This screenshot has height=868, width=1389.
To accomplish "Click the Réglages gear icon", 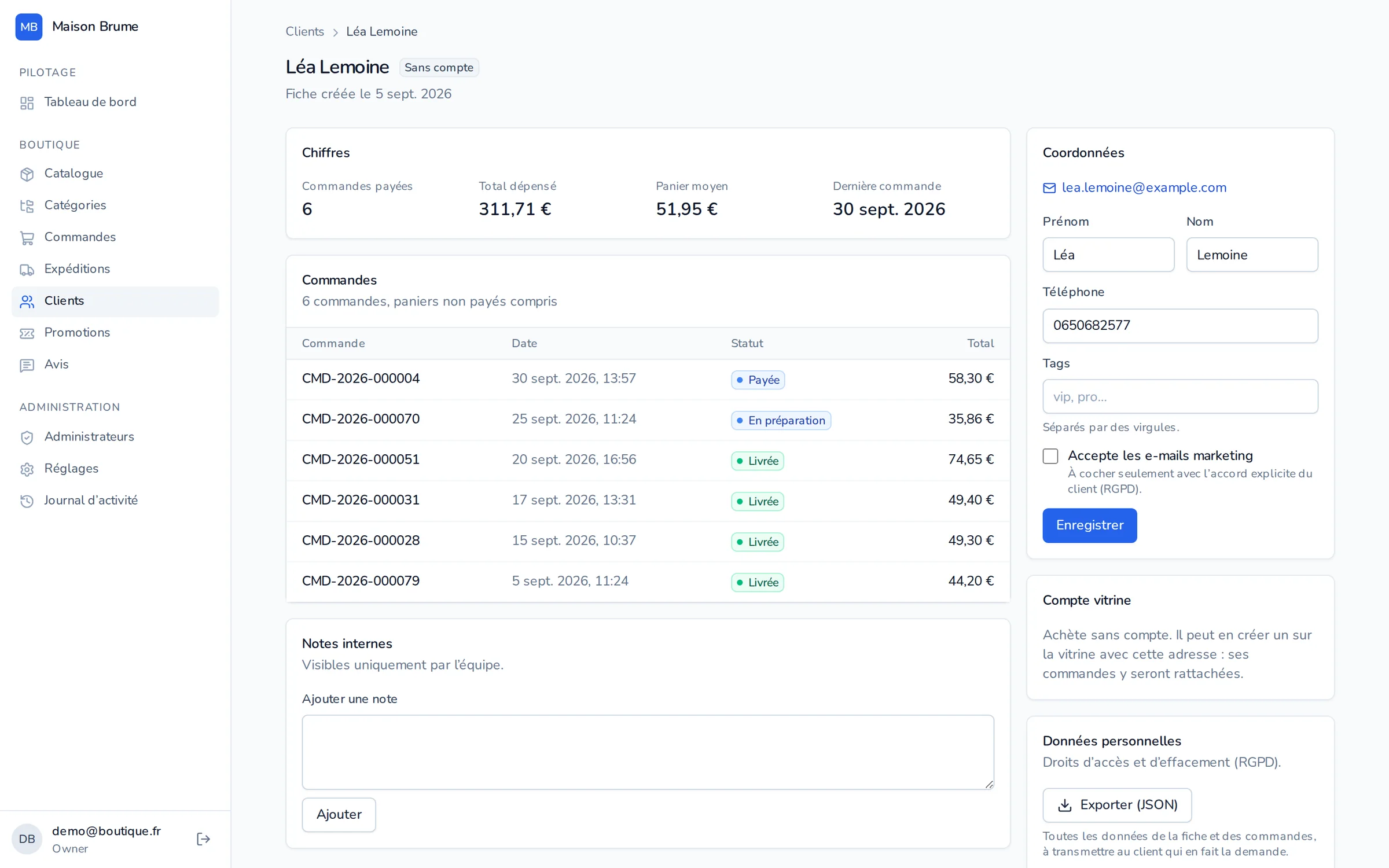I will (x=27, y=469).
